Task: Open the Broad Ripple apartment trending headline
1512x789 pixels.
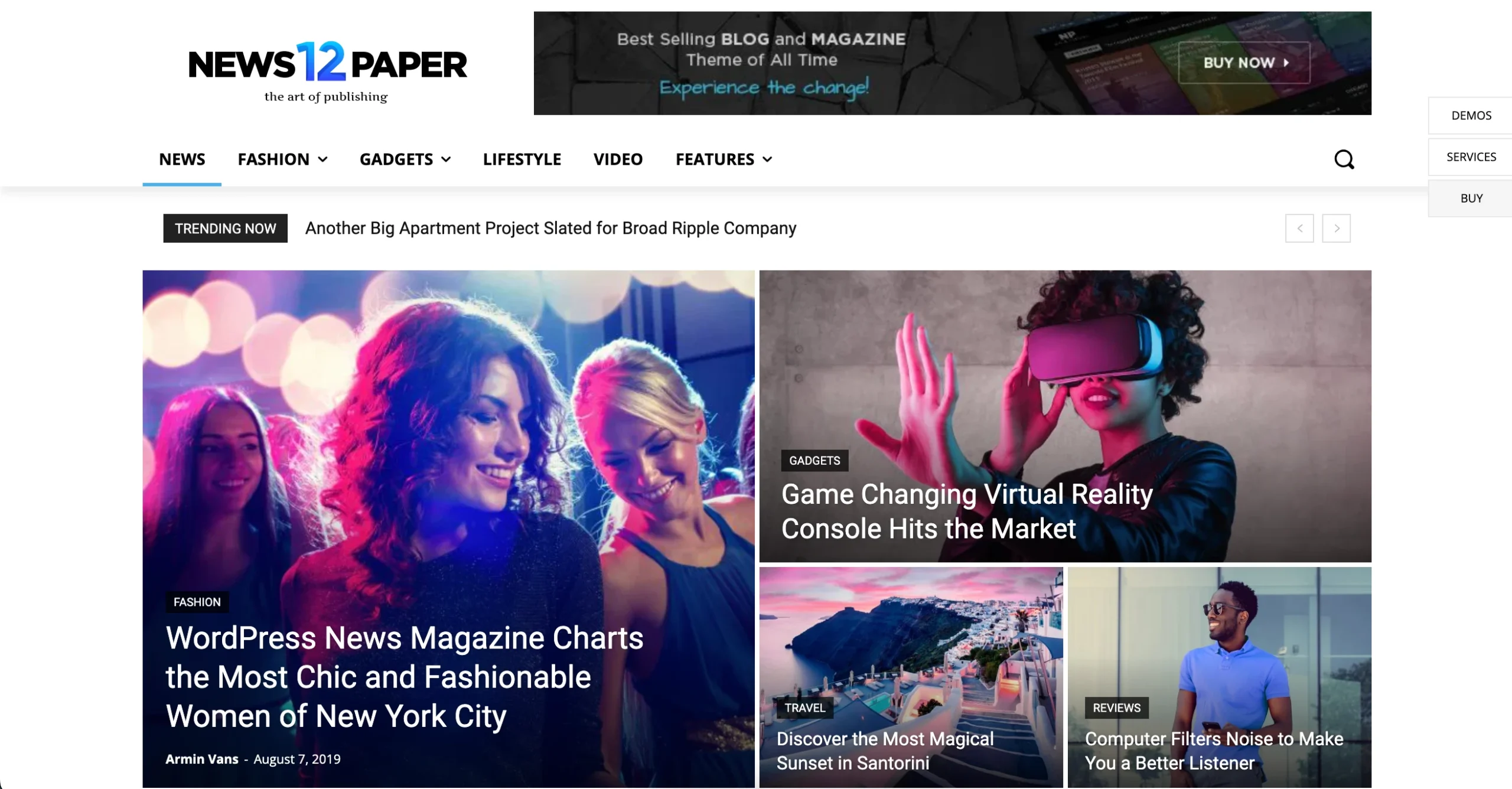Action: pos(550,228)
